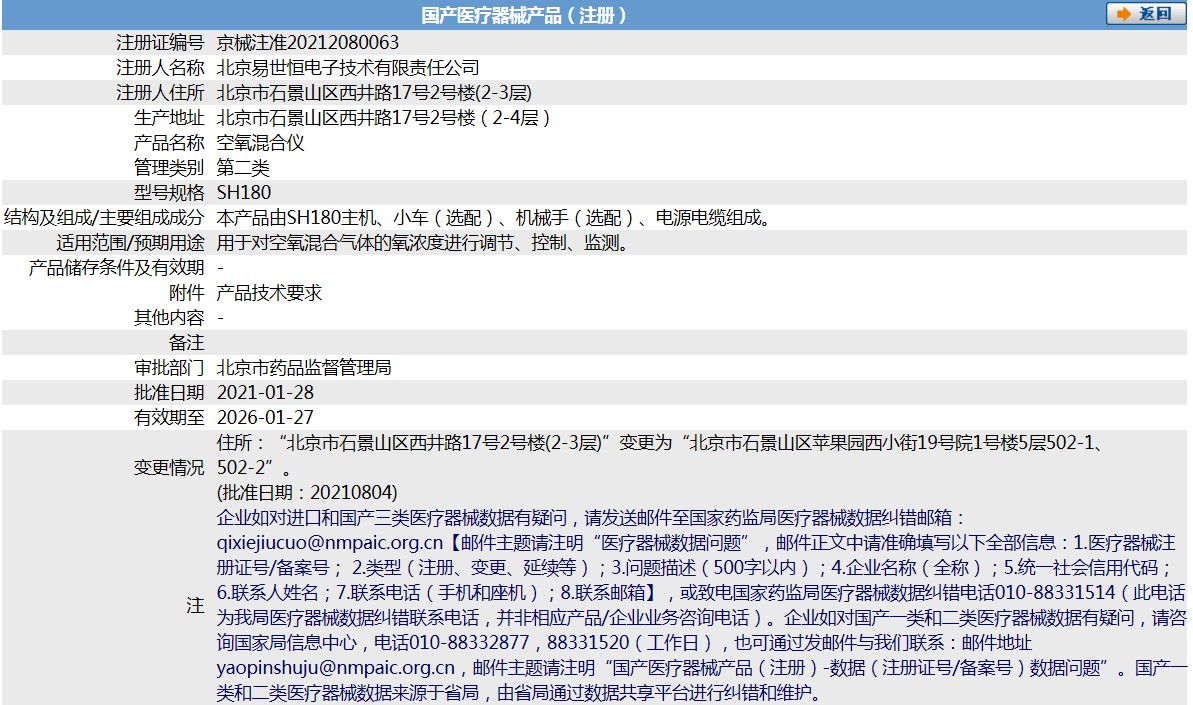Click phone number 010-88332877

[x=469, y=643]
